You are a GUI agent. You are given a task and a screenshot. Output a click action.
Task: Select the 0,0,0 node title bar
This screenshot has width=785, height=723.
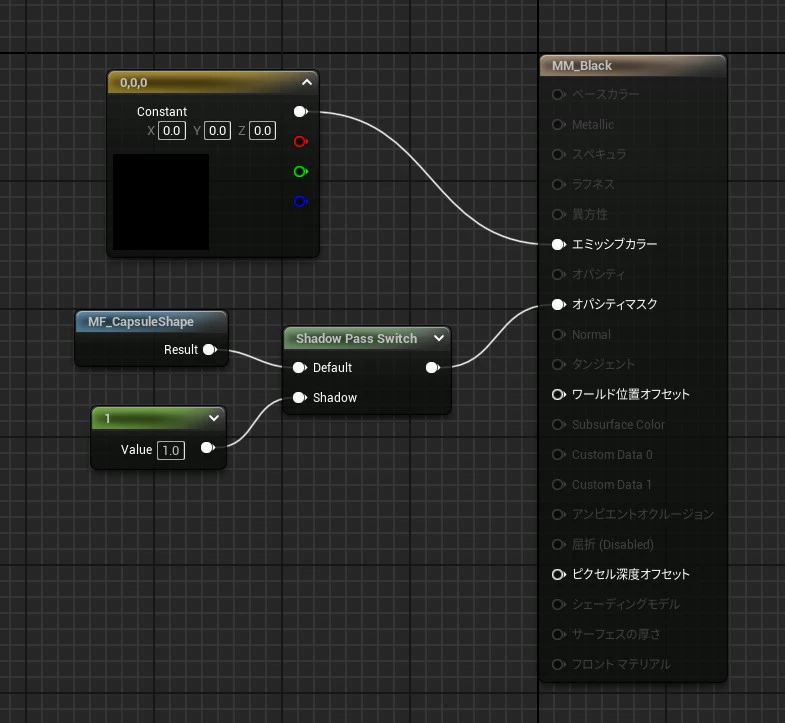213,82
